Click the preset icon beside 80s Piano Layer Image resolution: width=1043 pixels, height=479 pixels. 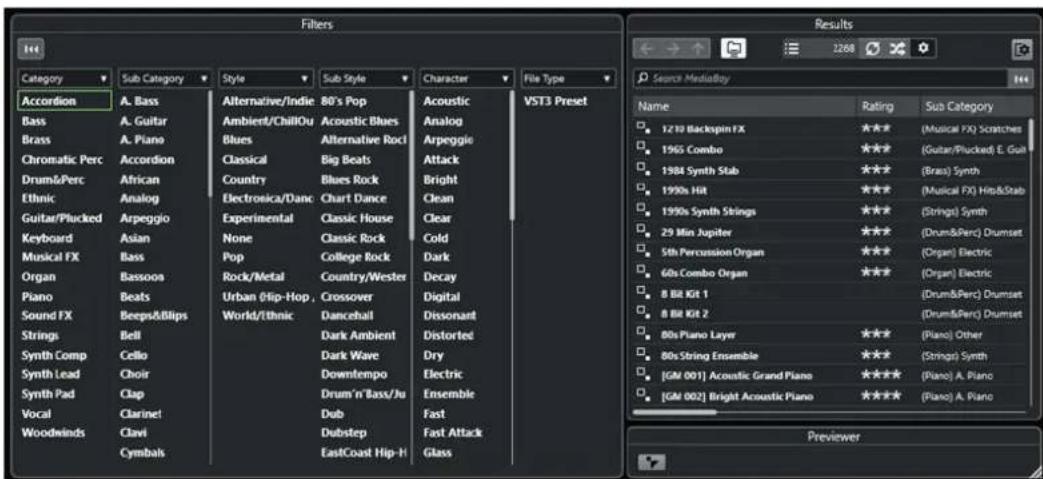pyautogui.click(x=643, y=335)
